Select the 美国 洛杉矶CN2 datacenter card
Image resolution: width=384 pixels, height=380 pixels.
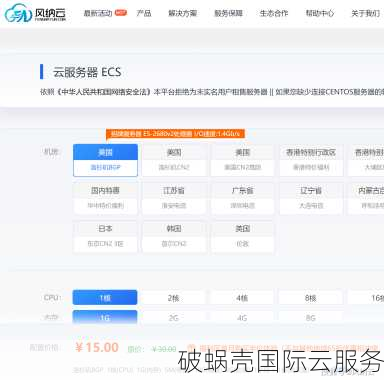coord(174,160)
